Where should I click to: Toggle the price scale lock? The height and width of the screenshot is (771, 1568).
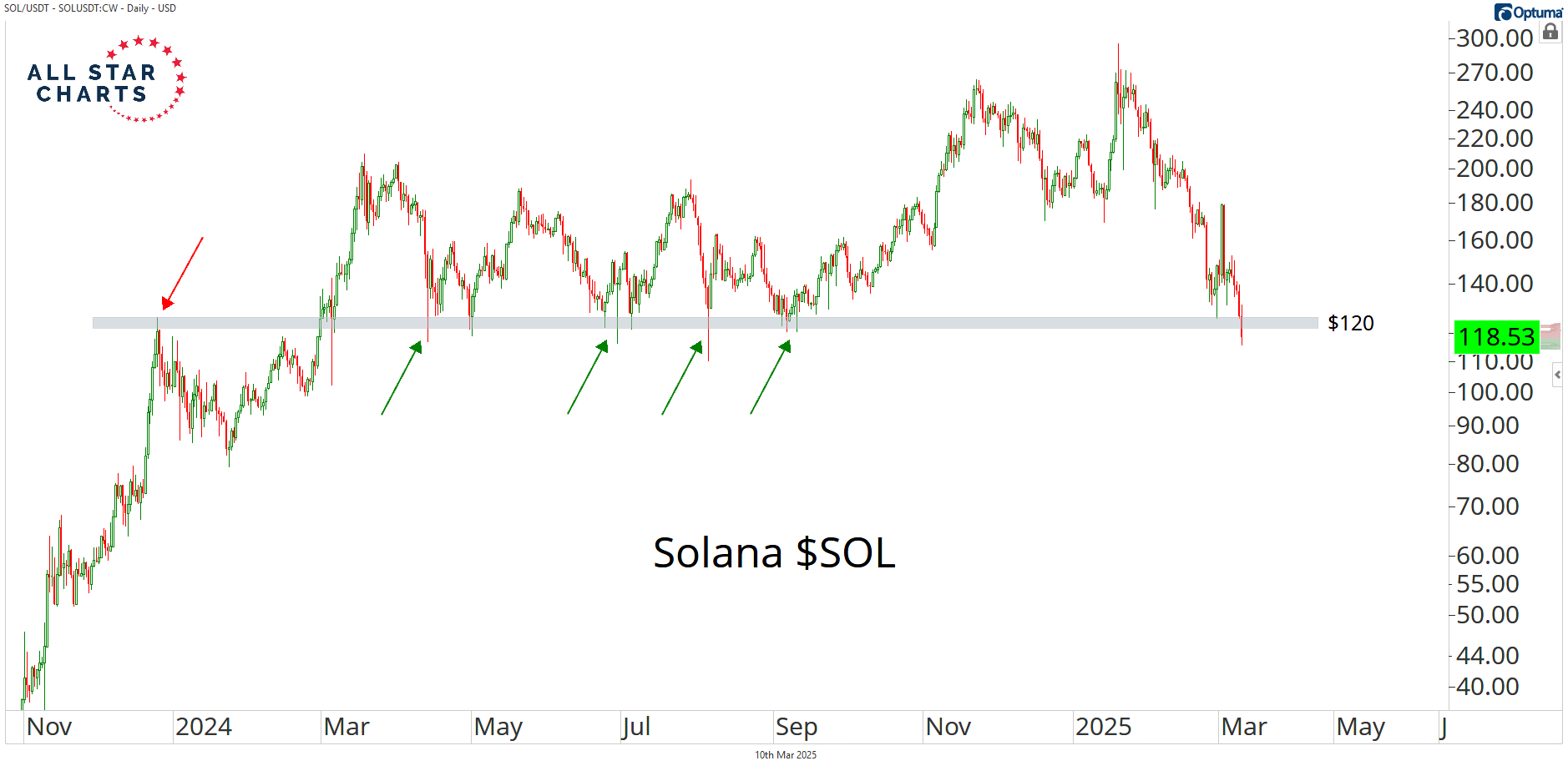1550,33
